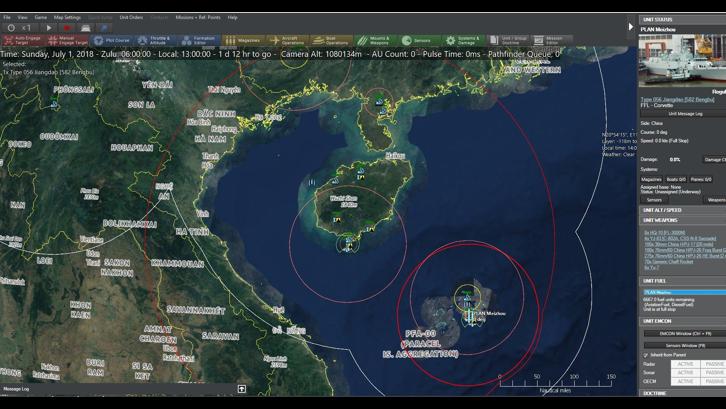This screenshot has width=726, height=409.
Task: Open the Sensors toolbar button
Action: click(x=418, y=40)
